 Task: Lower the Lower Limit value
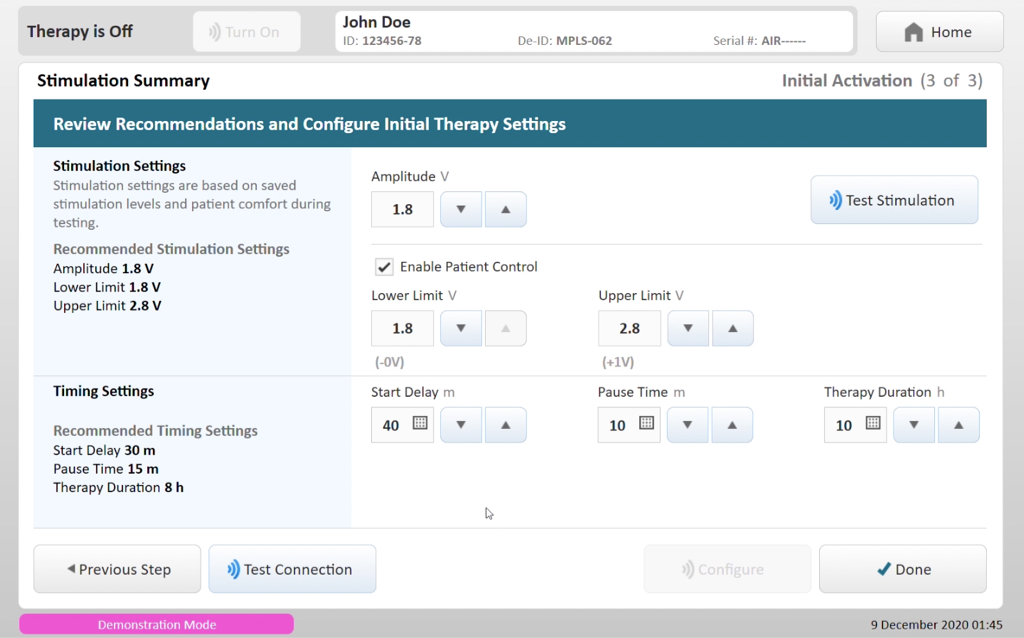[x=461, y=328]
